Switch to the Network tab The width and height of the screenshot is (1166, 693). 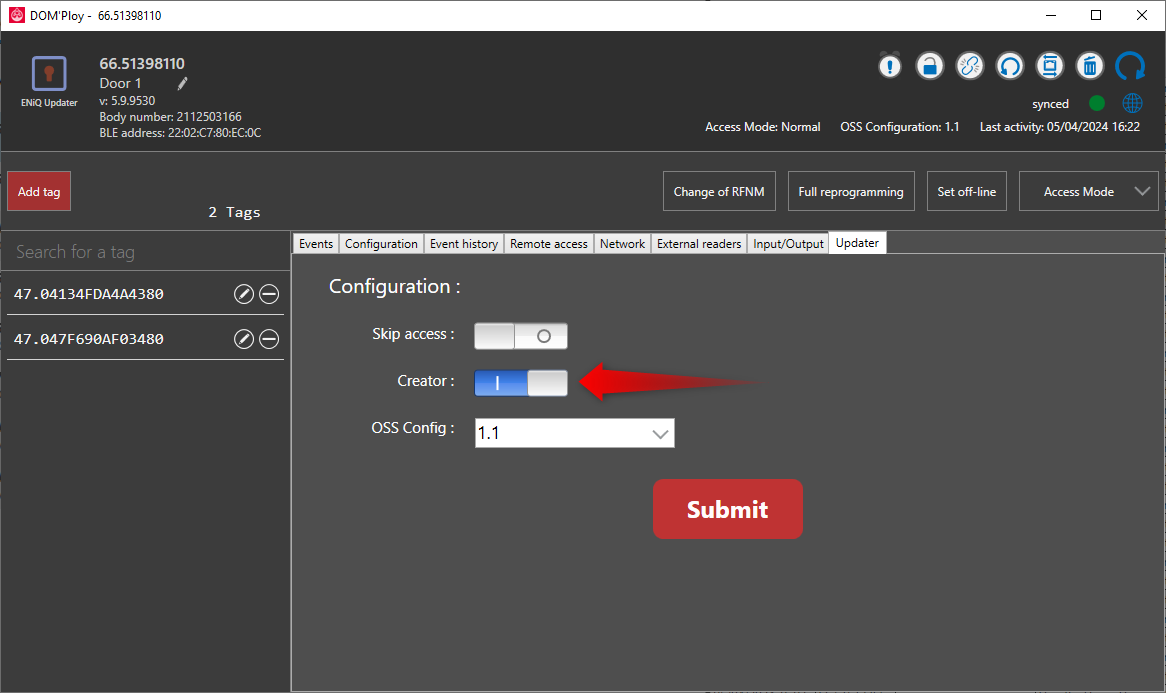tap(622, 244)
